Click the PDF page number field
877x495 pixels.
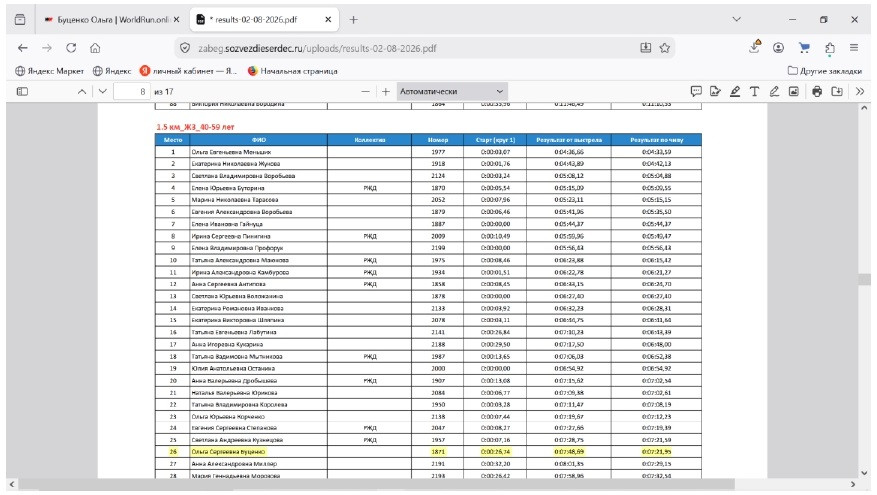coord(131,91)
